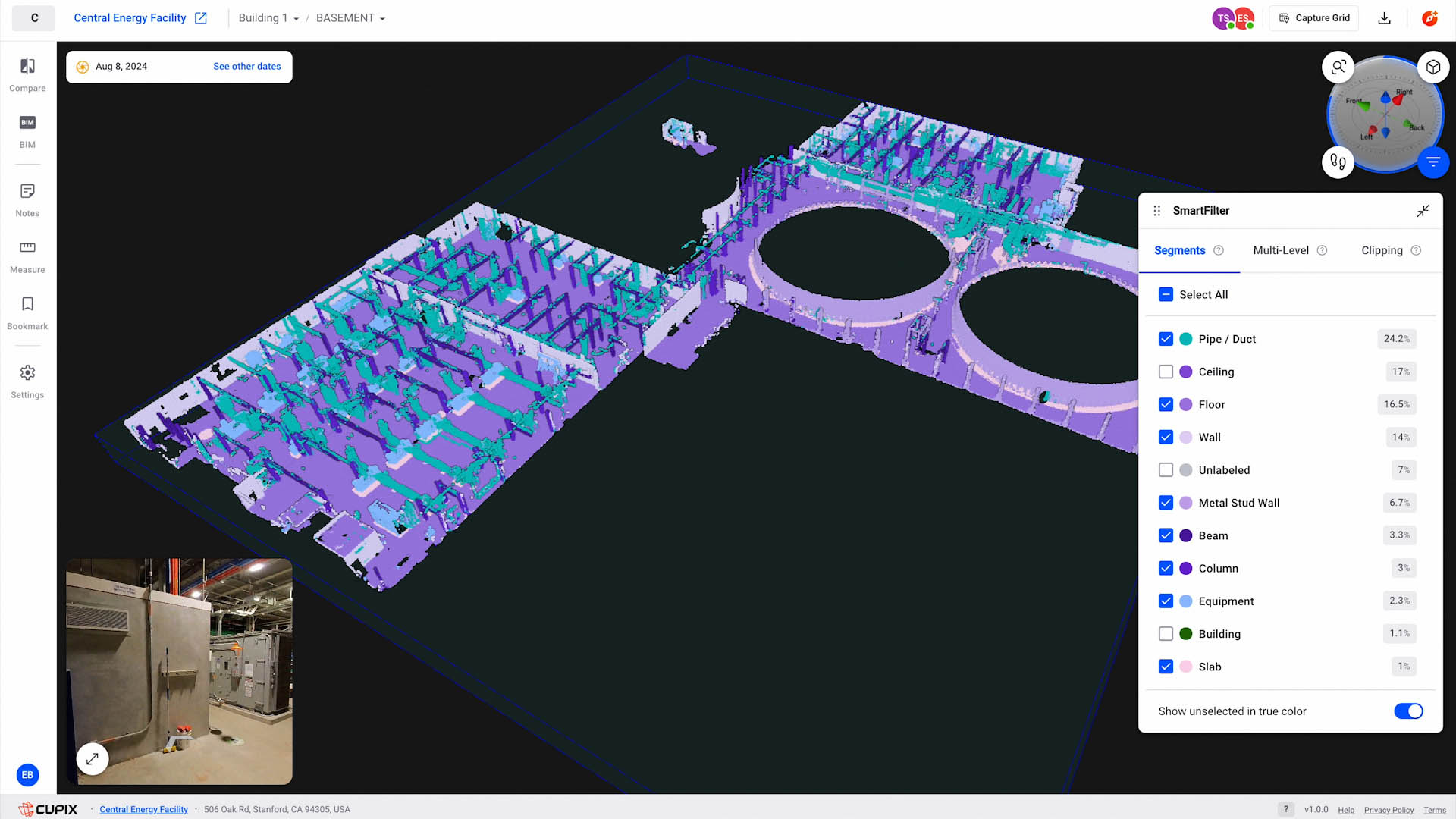
Task: Select the Measure tool
Action: click(27, 257)
